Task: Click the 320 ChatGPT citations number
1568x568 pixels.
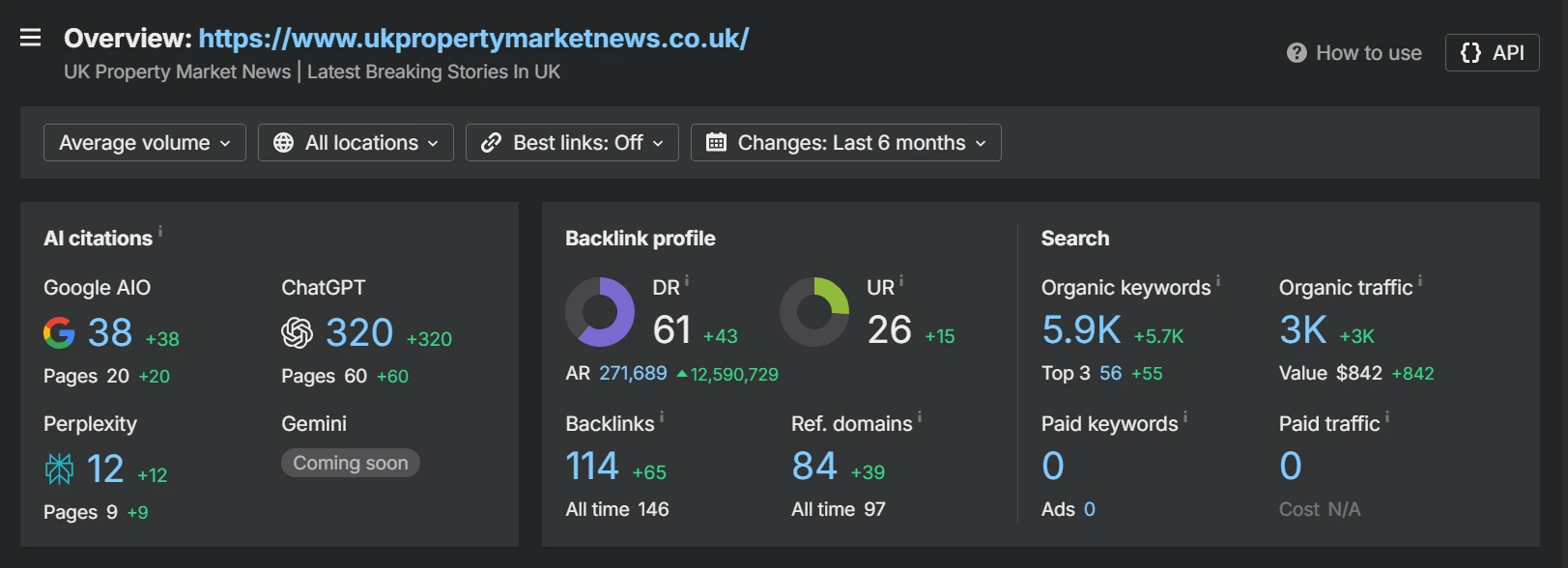Action: pos(359,333)
